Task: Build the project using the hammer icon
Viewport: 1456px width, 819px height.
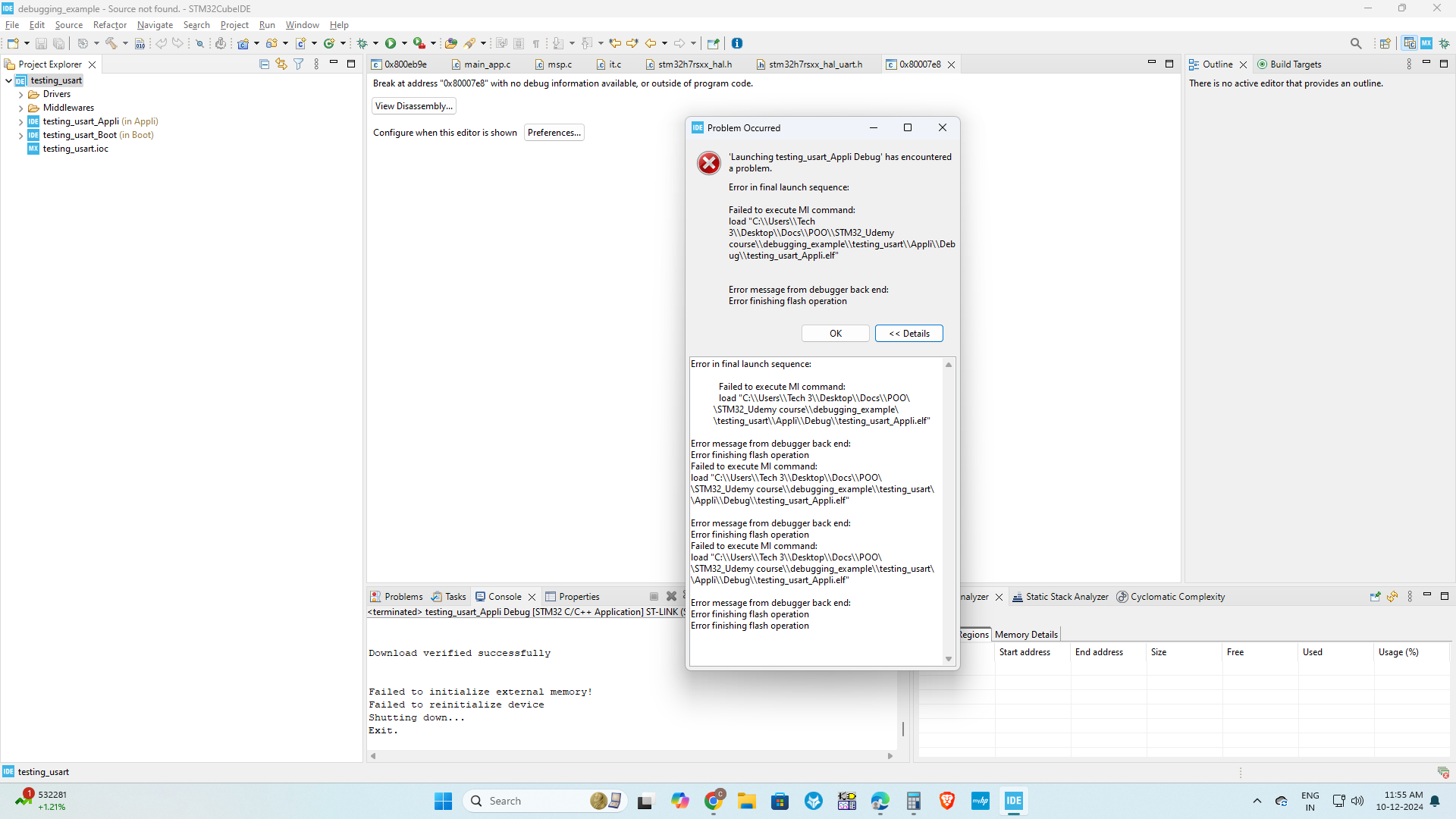Action: tap(112, 43)
